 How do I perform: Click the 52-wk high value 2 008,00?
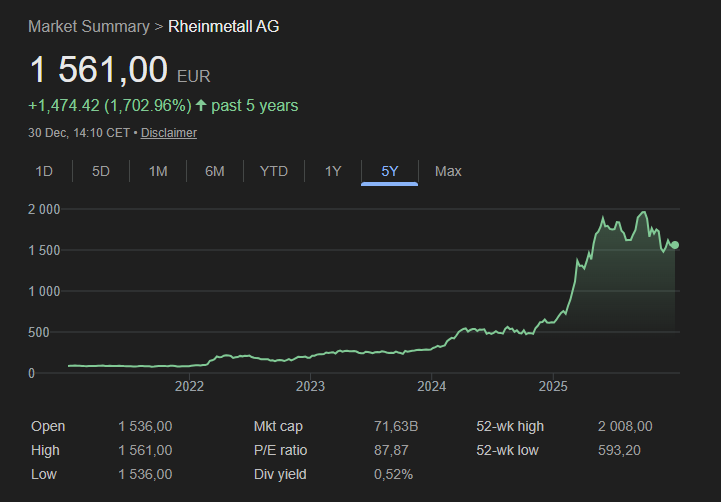coord(625,427)
